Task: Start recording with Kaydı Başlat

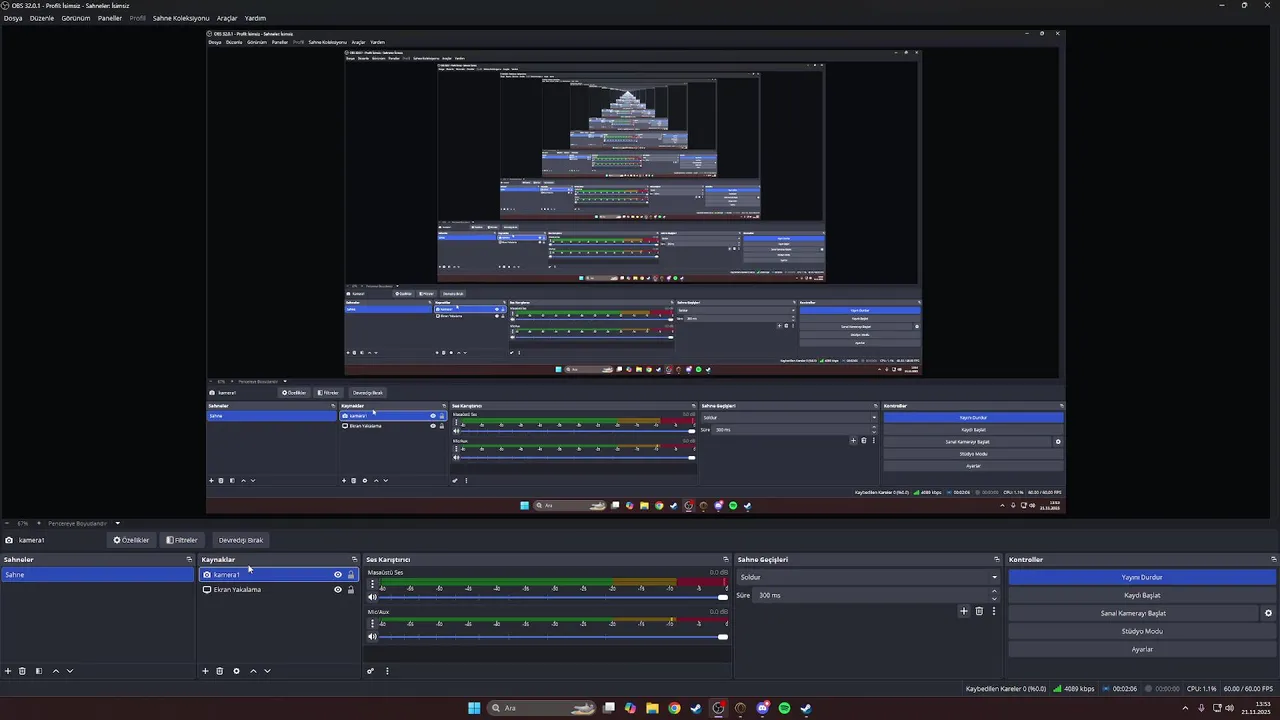Action: click(x=1142, y=595)
